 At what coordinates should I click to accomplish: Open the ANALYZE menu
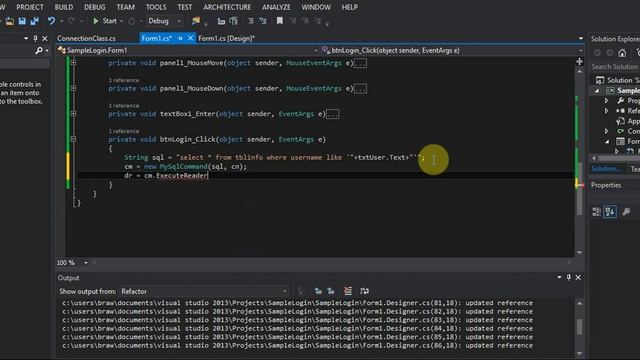click(276, 7)
